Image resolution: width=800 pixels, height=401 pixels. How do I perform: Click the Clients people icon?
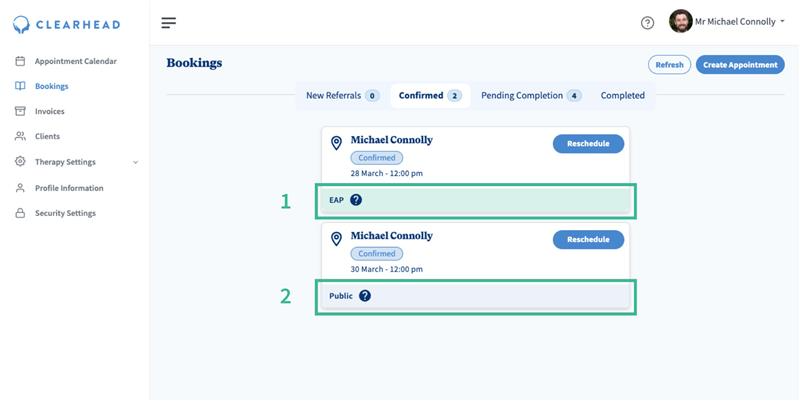(x=20, y=136)
